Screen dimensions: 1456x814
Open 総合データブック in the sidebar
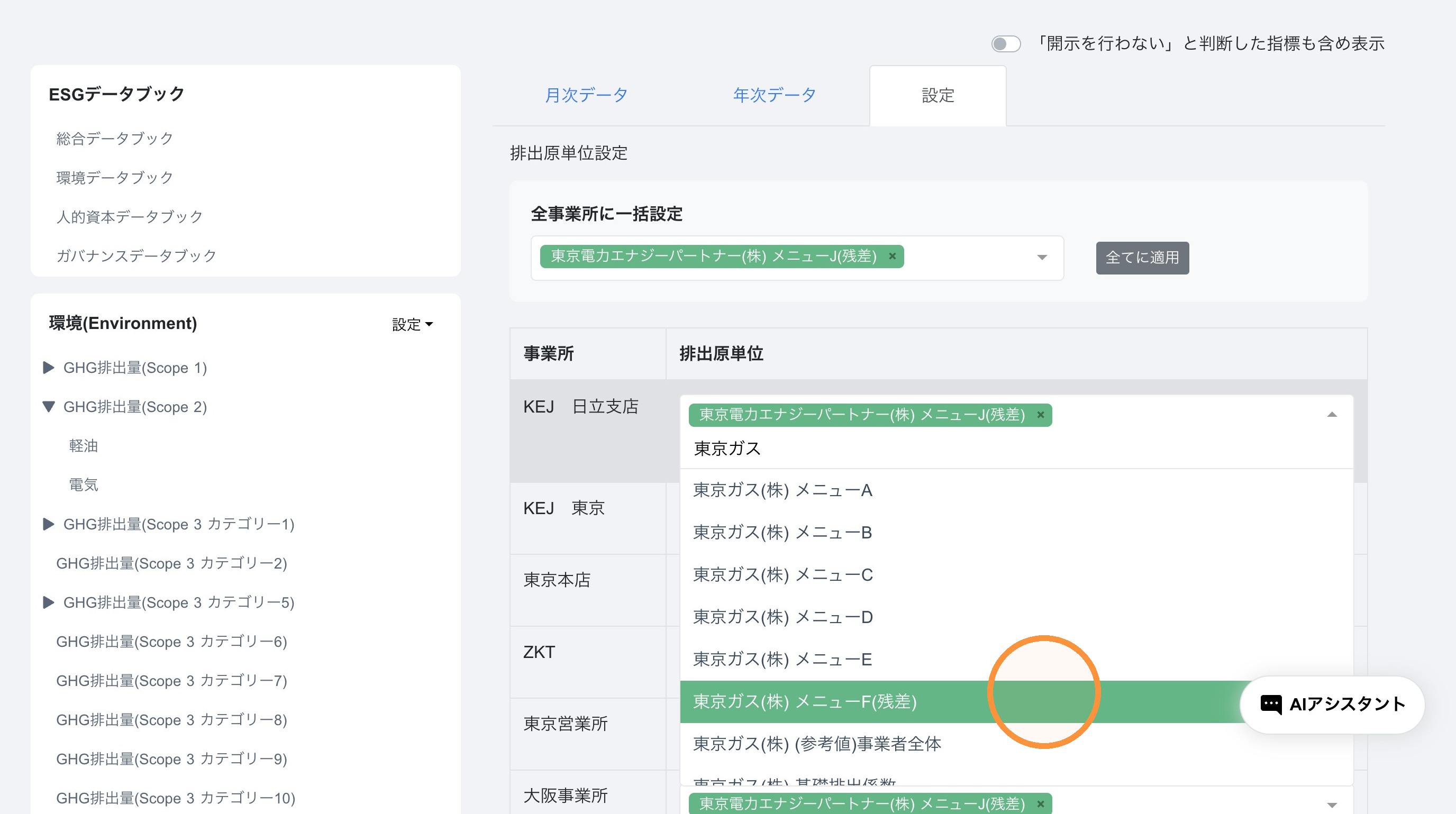pos(115,139)
